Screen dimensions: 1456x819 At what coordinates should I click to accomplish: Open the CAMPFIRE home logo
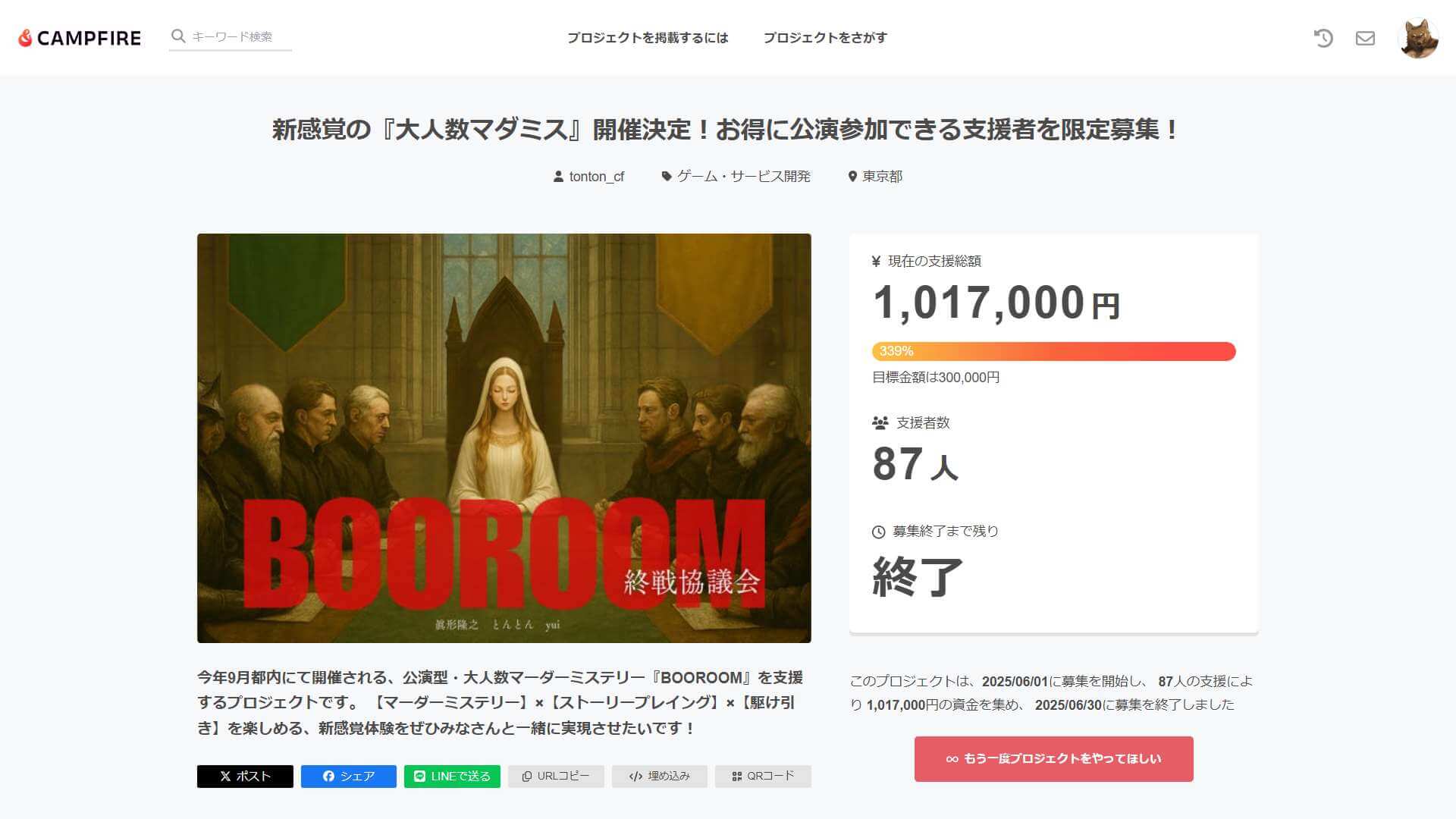coord(80,38)
